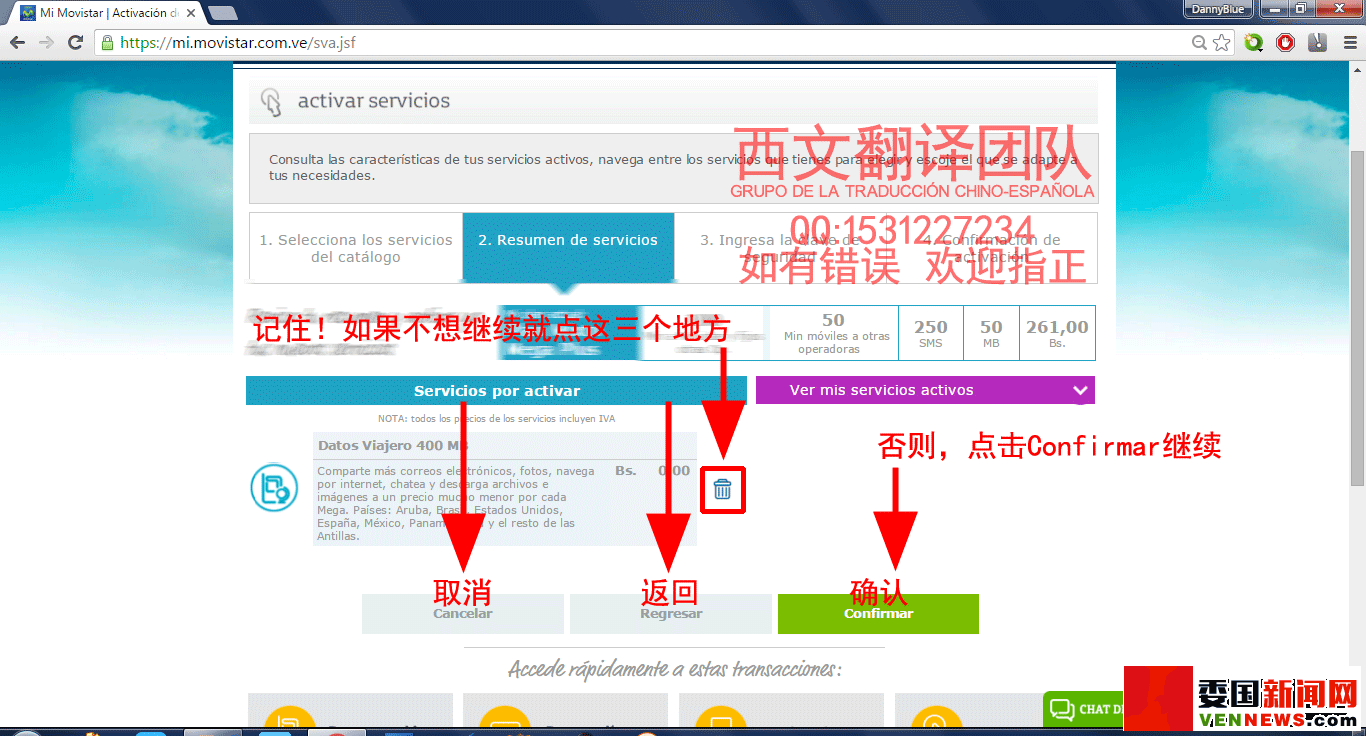Viewport: 1366px width, 736px height.
Task: Click the Accede rápidamente a estas transacciones heading
Action: tap(675, 669)
